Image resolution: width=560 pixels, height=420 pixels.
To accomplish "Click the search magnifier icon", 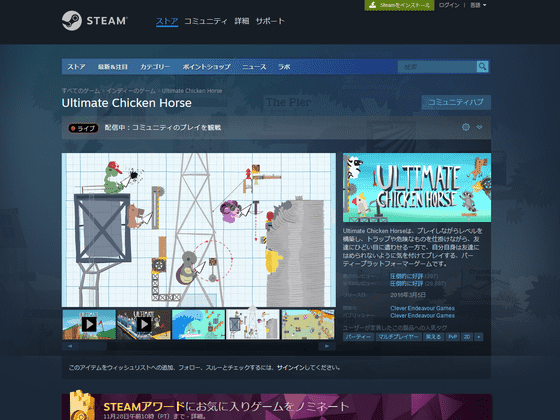I will click(482, 67).
